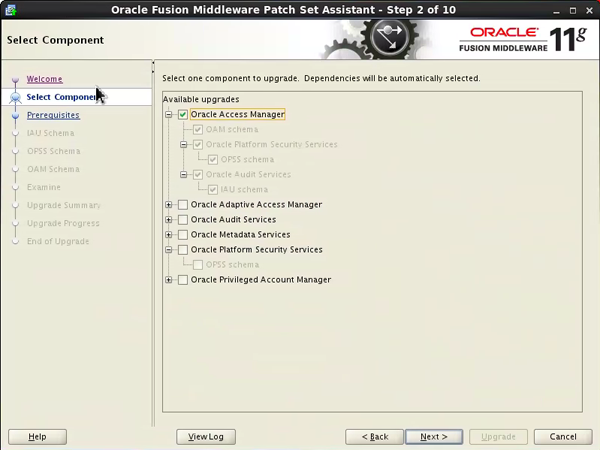Click the unchecked OPSS schema checkbox

point(198,265)
